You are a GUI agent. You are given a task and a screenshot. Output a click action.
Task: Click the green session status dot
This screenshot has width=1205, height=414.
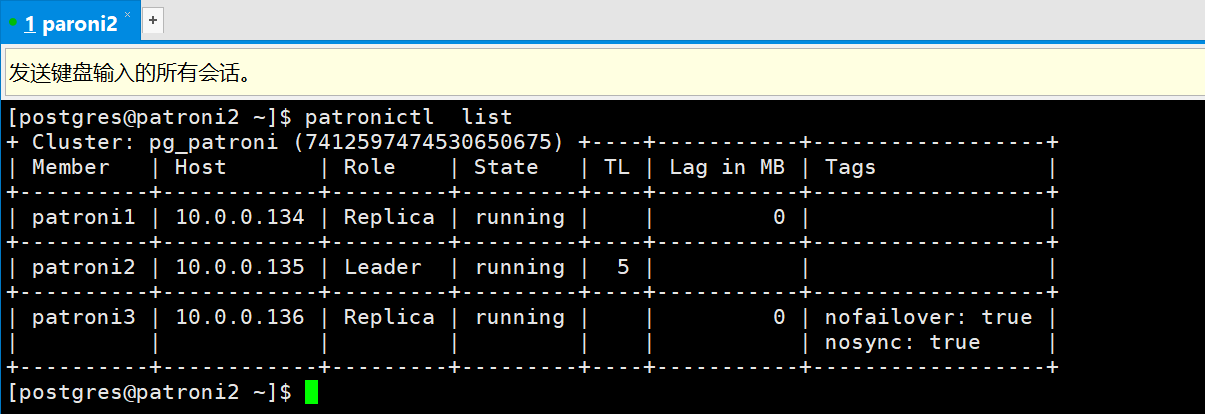pos(14,20)
